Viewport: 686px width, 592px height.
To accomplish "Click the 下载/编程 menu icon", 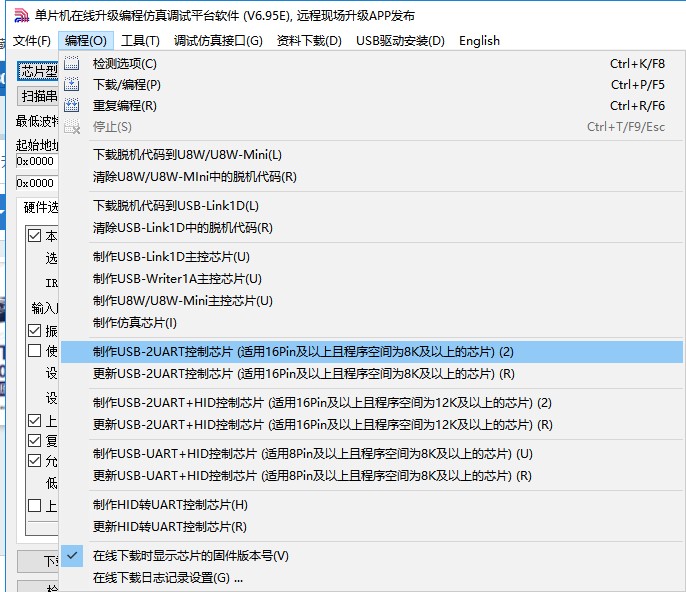I will click(72, 84).
